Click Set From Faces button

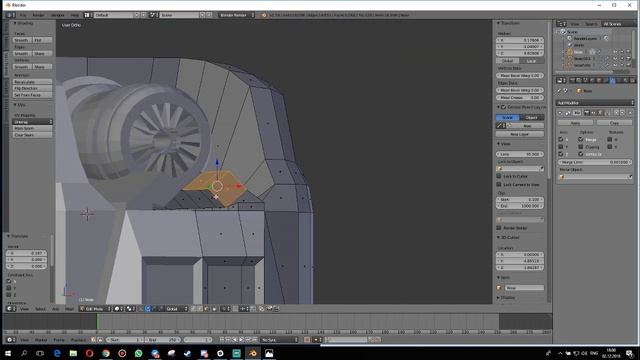(x=33, y=95)
